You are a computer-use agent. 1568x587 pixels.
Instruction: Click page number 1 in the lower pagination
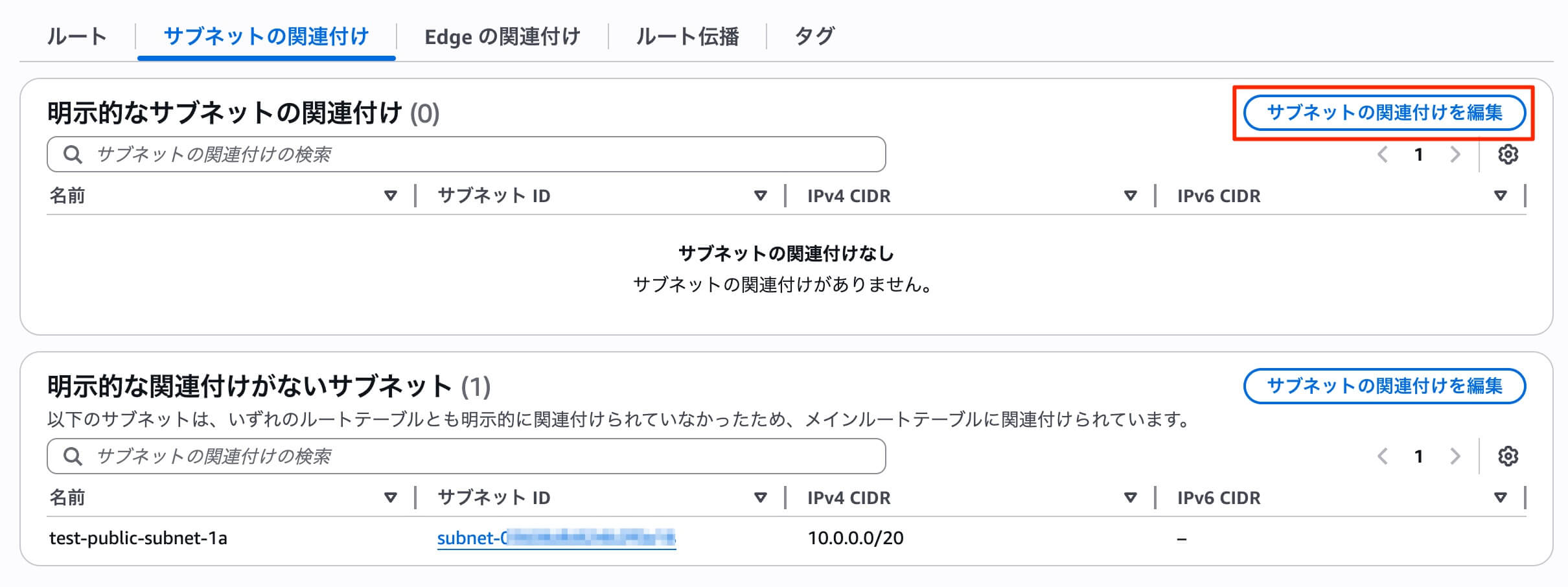(1419, 455)
